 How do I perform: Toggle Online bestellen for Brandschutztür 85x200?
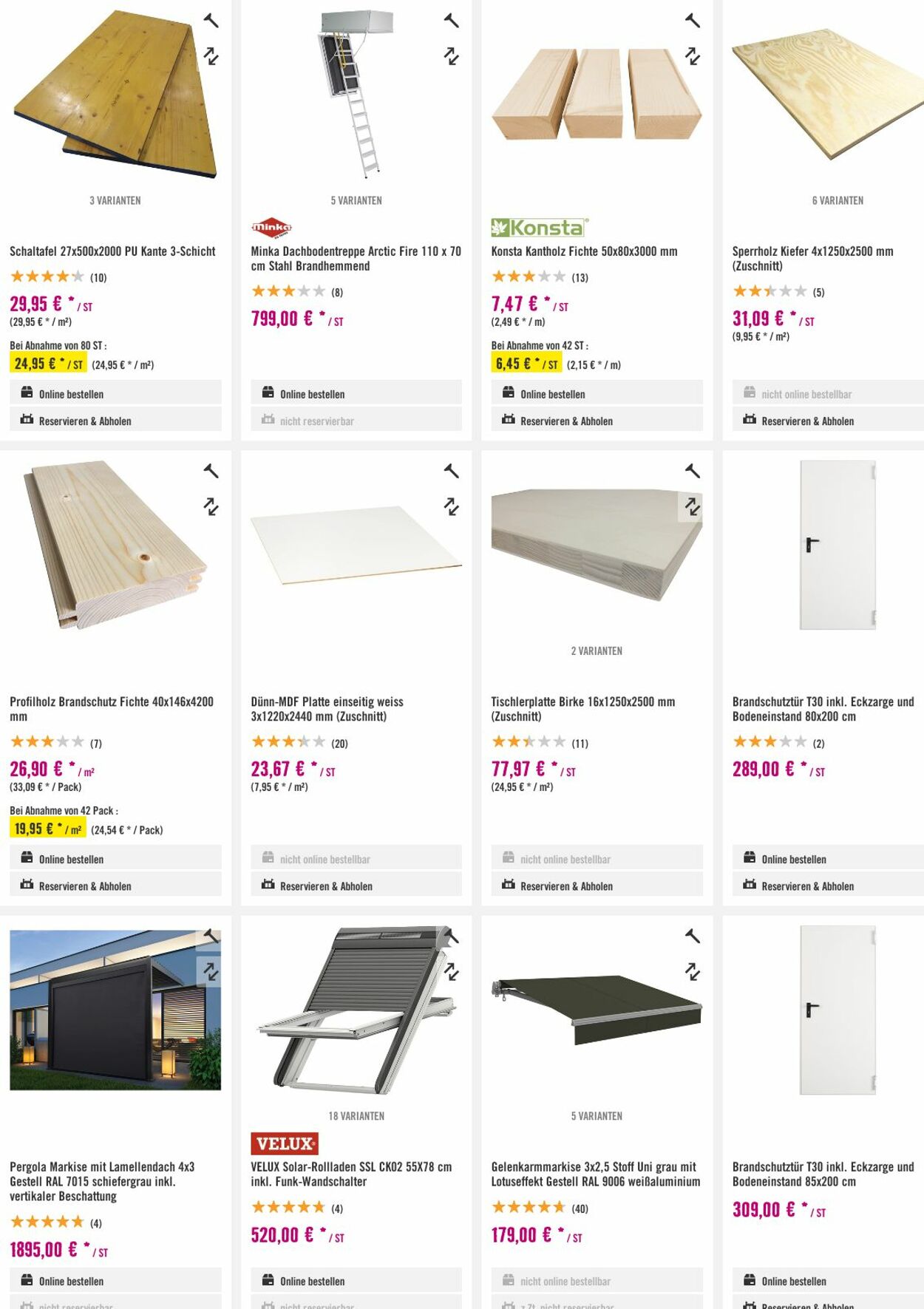point(793,1281)
